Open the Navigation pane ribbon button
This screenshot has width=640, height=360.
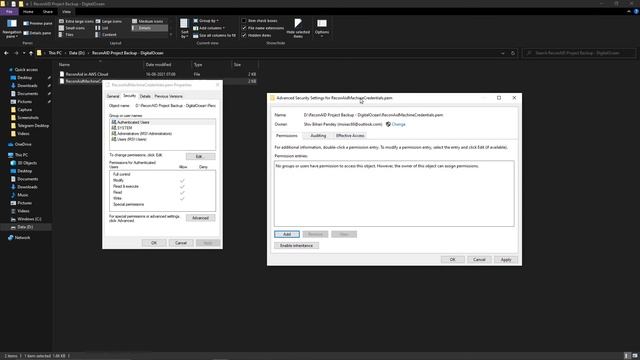11,28
